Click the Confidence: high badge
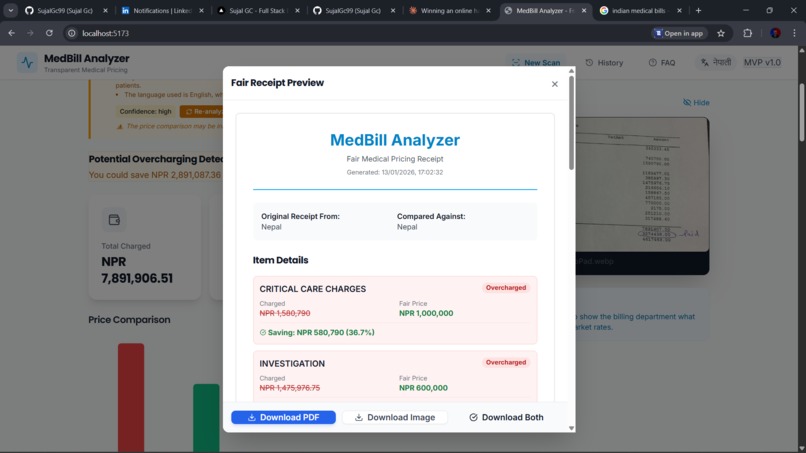Viewport: 806px width, 453px height. pos(145,112)
